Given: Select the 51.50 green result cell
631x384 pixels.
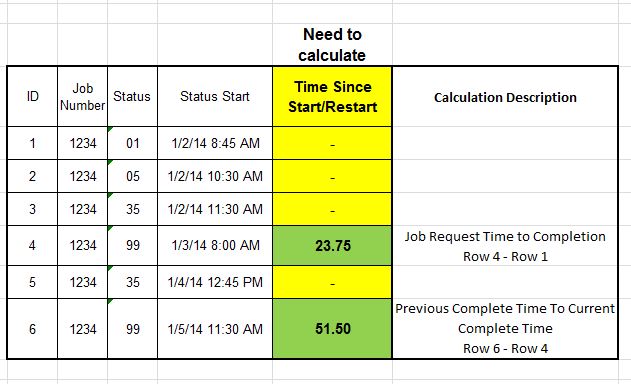Looking at the screenshot, I should pyautogui.click(x=332, y=328).
